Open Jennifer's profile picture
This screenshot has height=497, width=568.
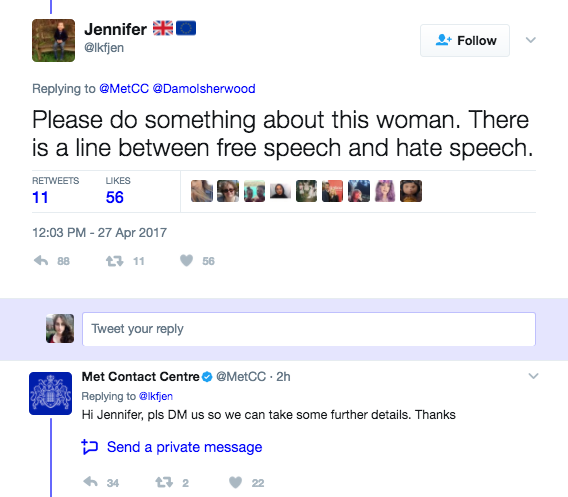(54, 40)
